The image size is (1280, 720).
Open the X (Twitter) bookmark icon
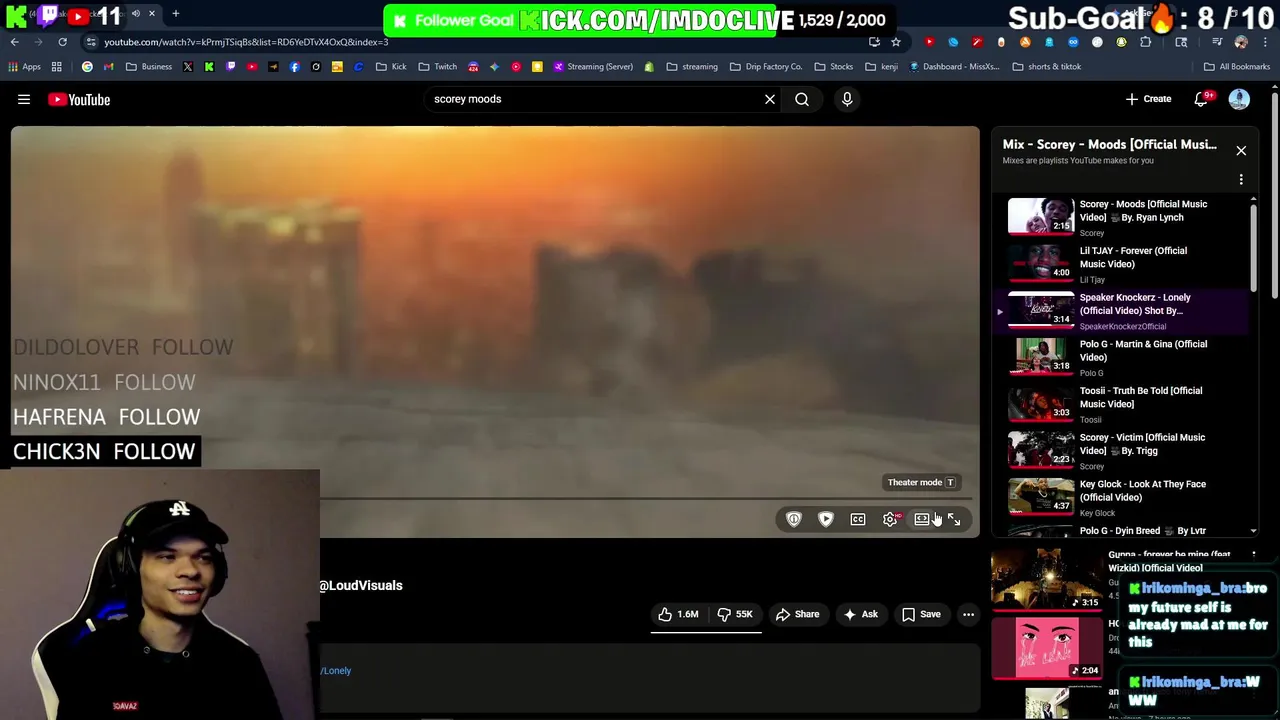[188, 67]
